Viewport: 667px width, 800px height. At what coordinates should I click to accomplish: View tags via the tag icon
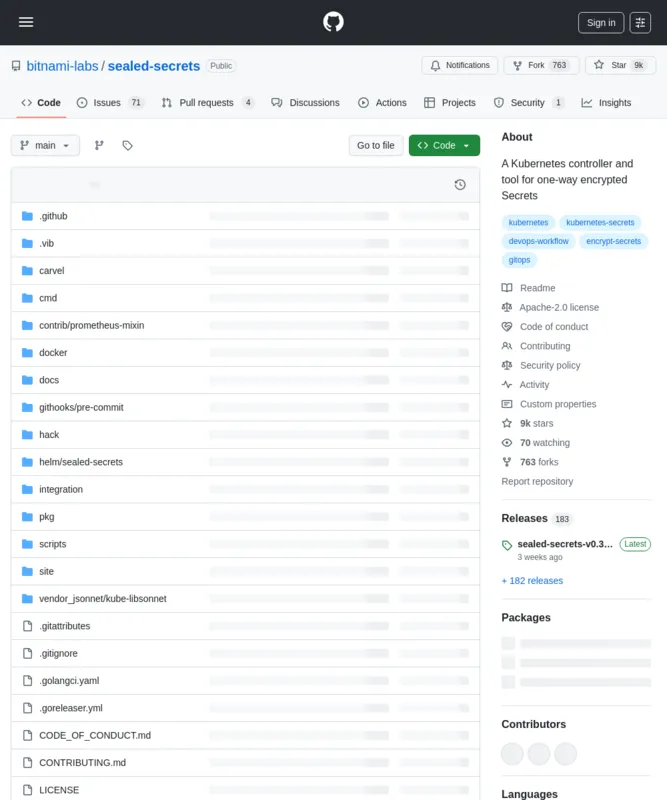click(x=127, y=145)
